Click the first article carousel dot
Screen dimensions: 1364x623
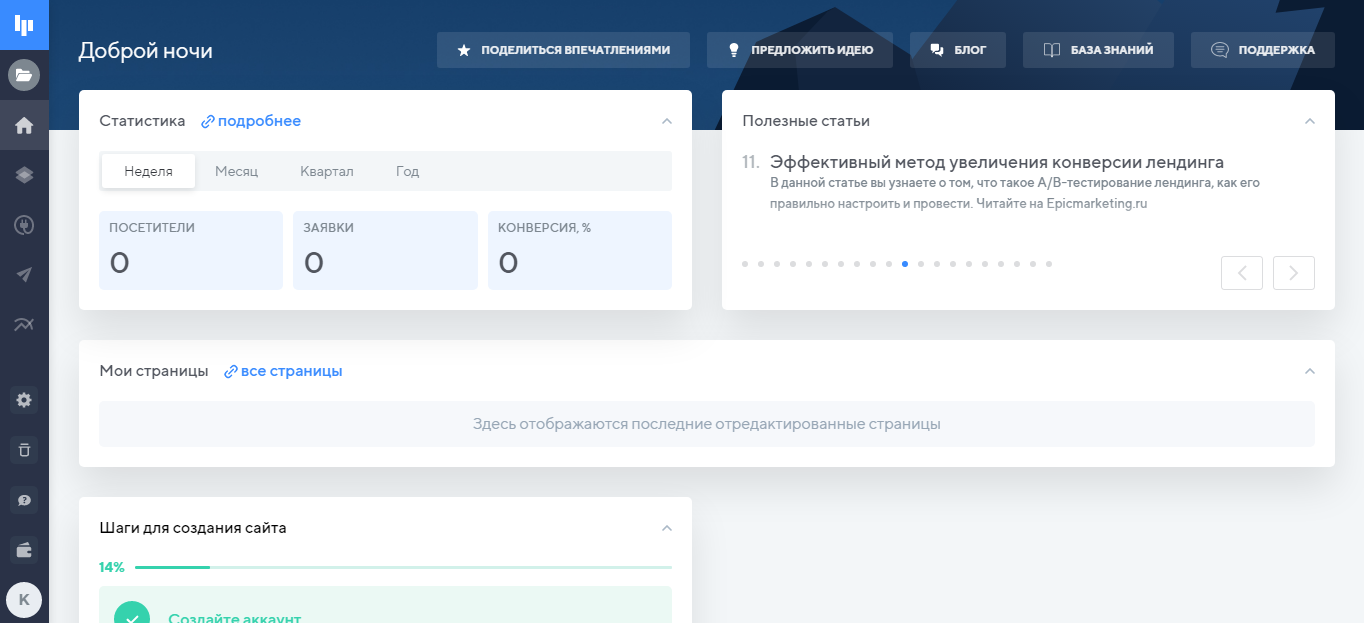coord(745,264)
